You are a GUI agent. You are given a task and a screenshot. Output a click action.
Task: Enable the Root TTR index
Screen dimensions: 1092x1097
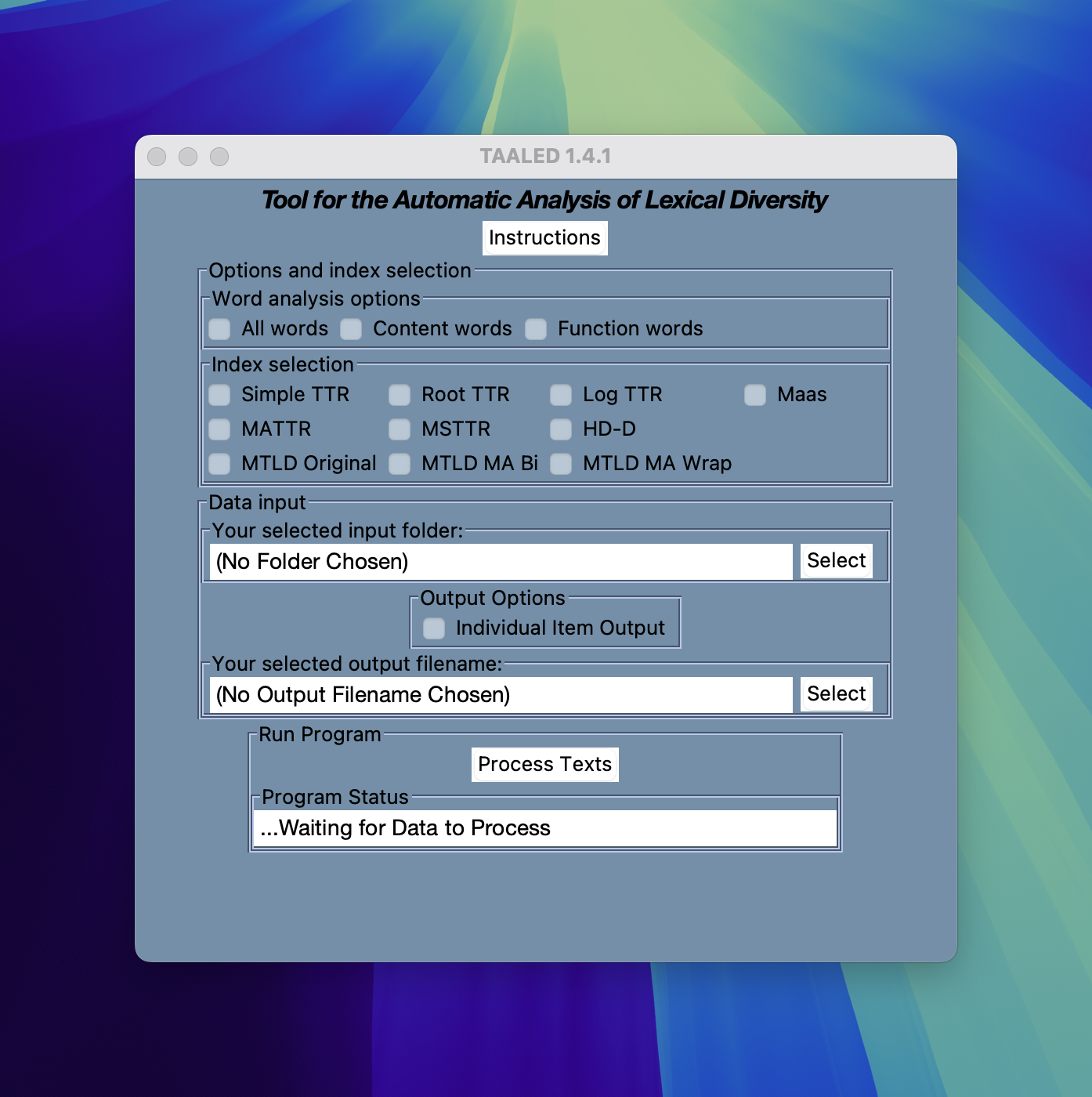(400, 395)
